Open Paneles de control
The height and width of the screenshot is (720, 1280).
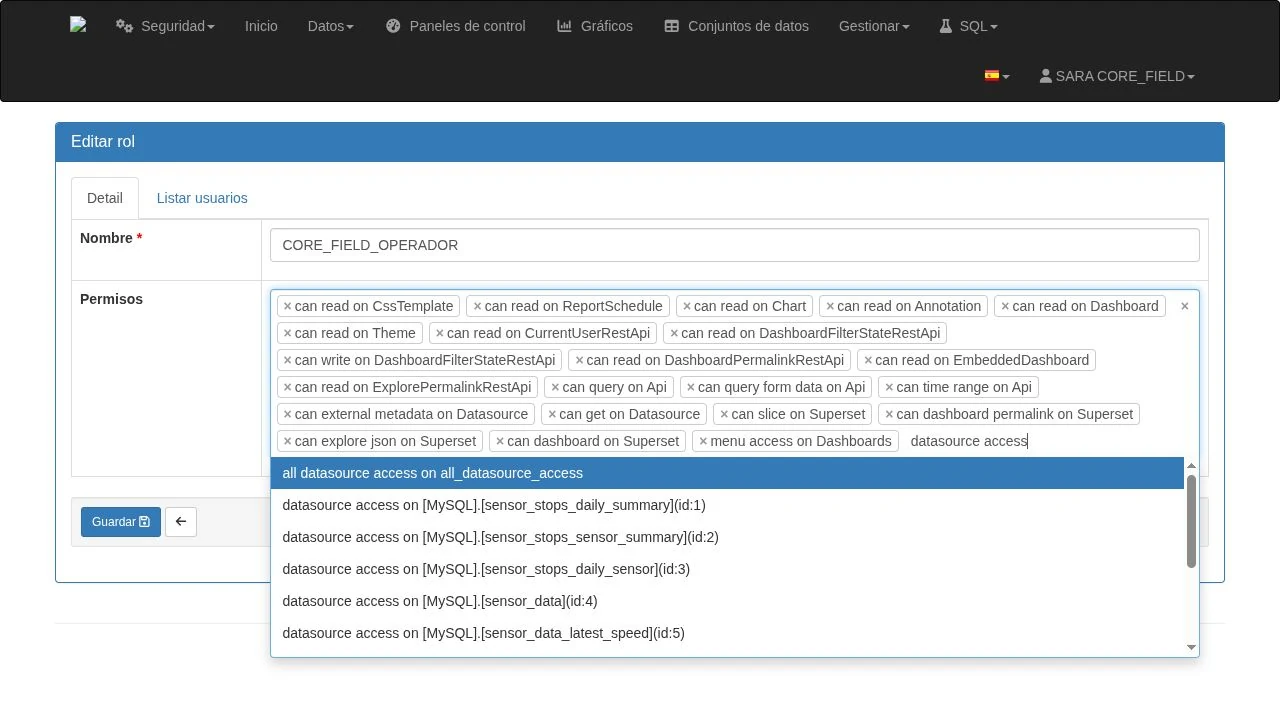pyautogui.click(x=455, y=26)
